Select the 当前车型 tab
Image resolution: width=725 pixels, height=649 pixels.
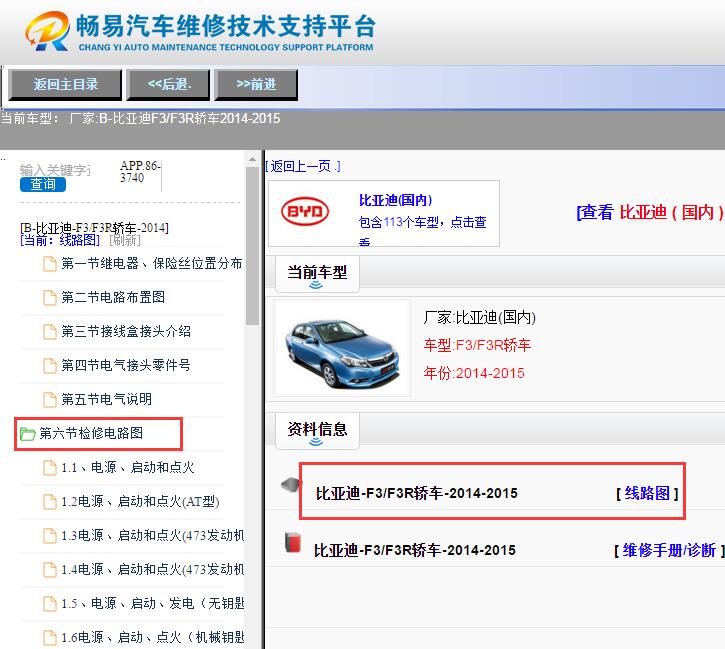point(317,273)
